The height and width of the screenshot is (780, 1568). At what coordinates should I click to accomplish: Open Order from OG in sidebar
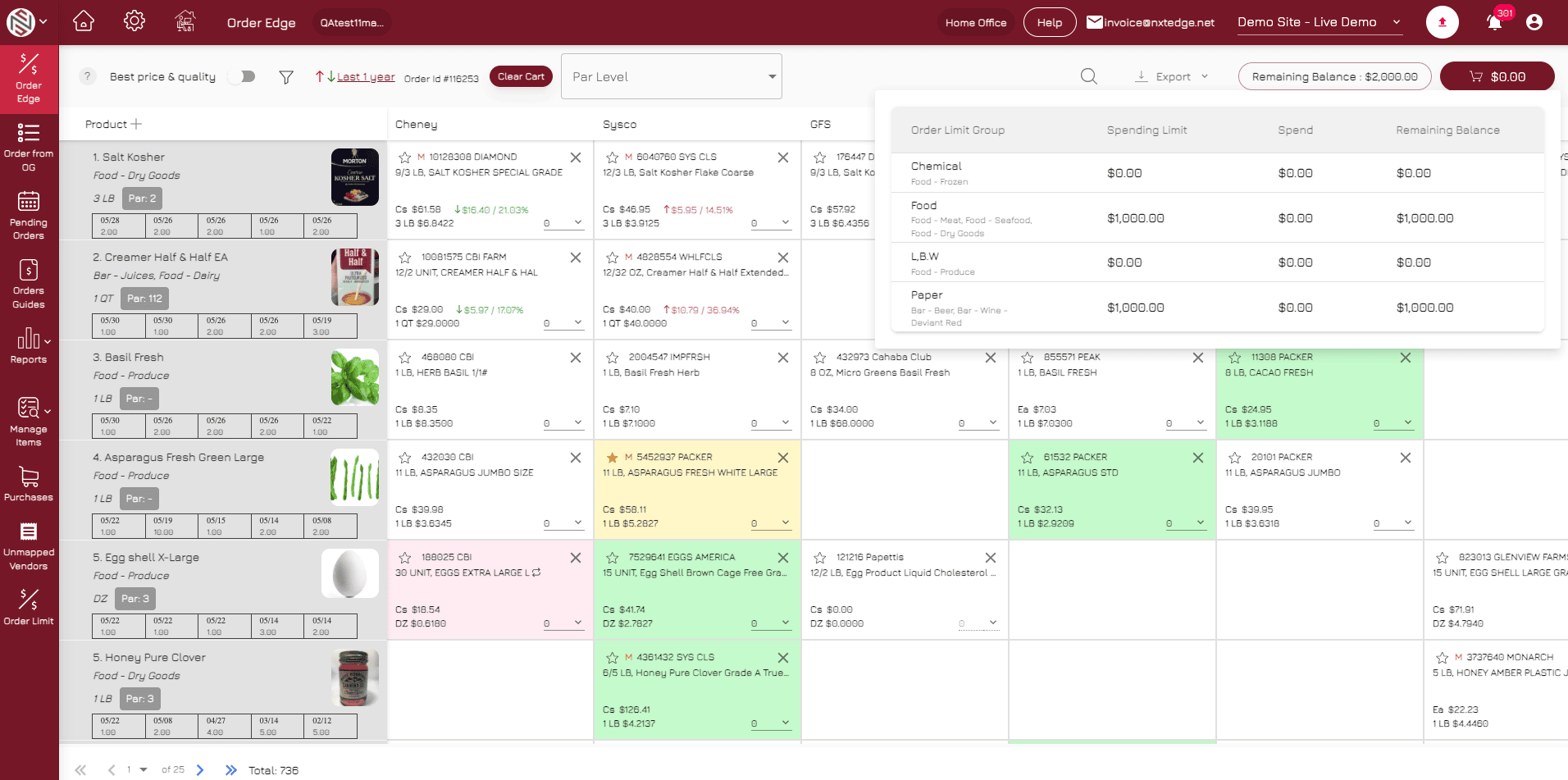(x=29, y=146)
